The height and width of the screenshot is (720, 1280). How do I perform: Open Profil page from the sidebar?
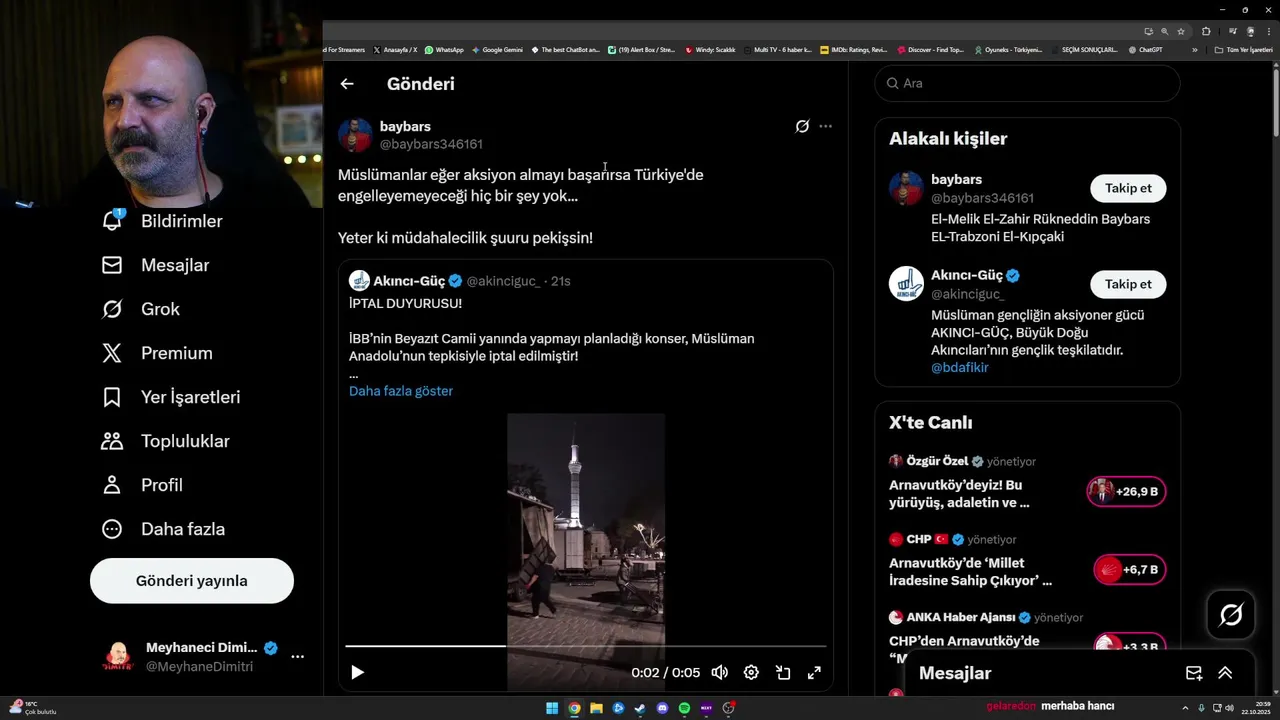(142, 485)
